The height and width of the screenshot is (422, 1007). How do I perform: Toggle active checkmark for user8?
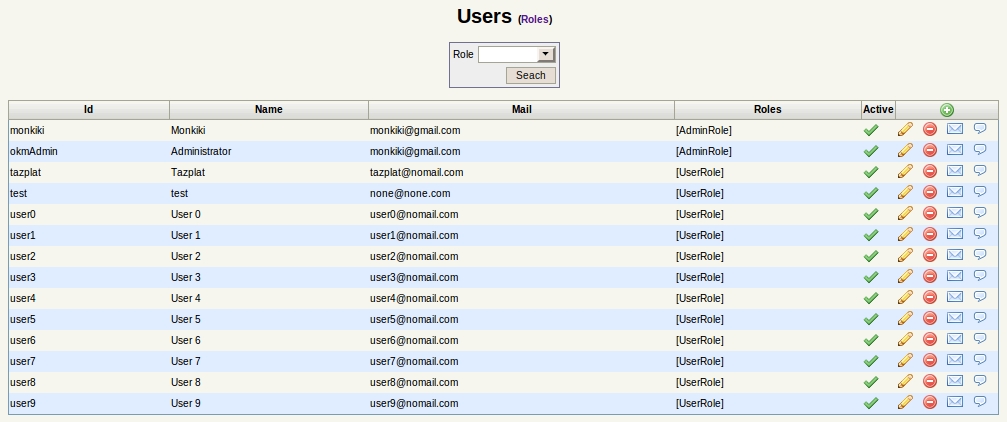tap(871, 382)
